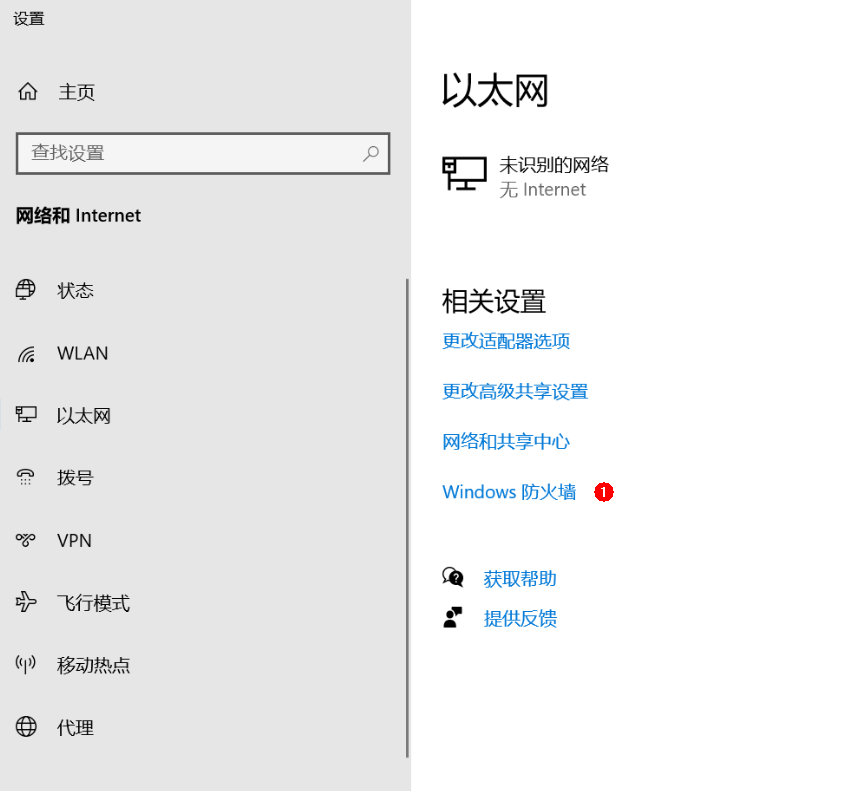The width and height of the screenshot is (867, 791).
Task: Click the 获取帮助 chat bubble icon
Action: click(x=453, y=578)
